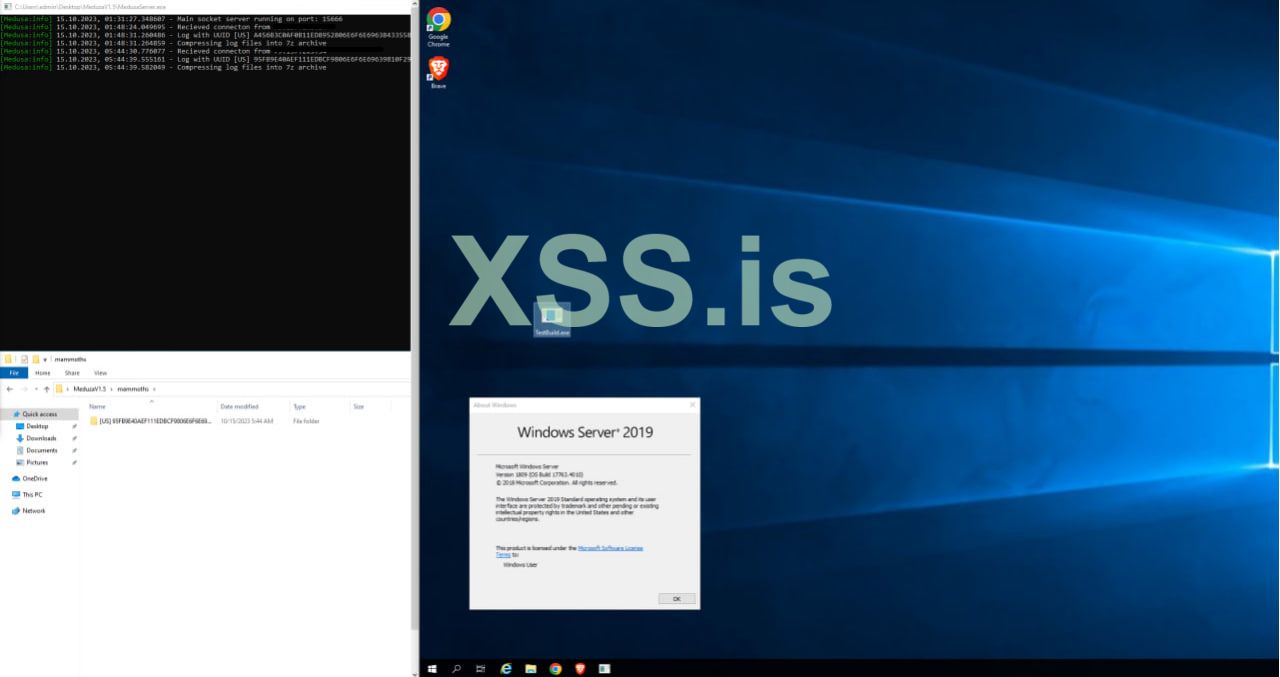The height and width of the screenshot is (677, 1280).
Task: Open the Quick Access Toolbar customize dropdown
Action: click(45, 359)
